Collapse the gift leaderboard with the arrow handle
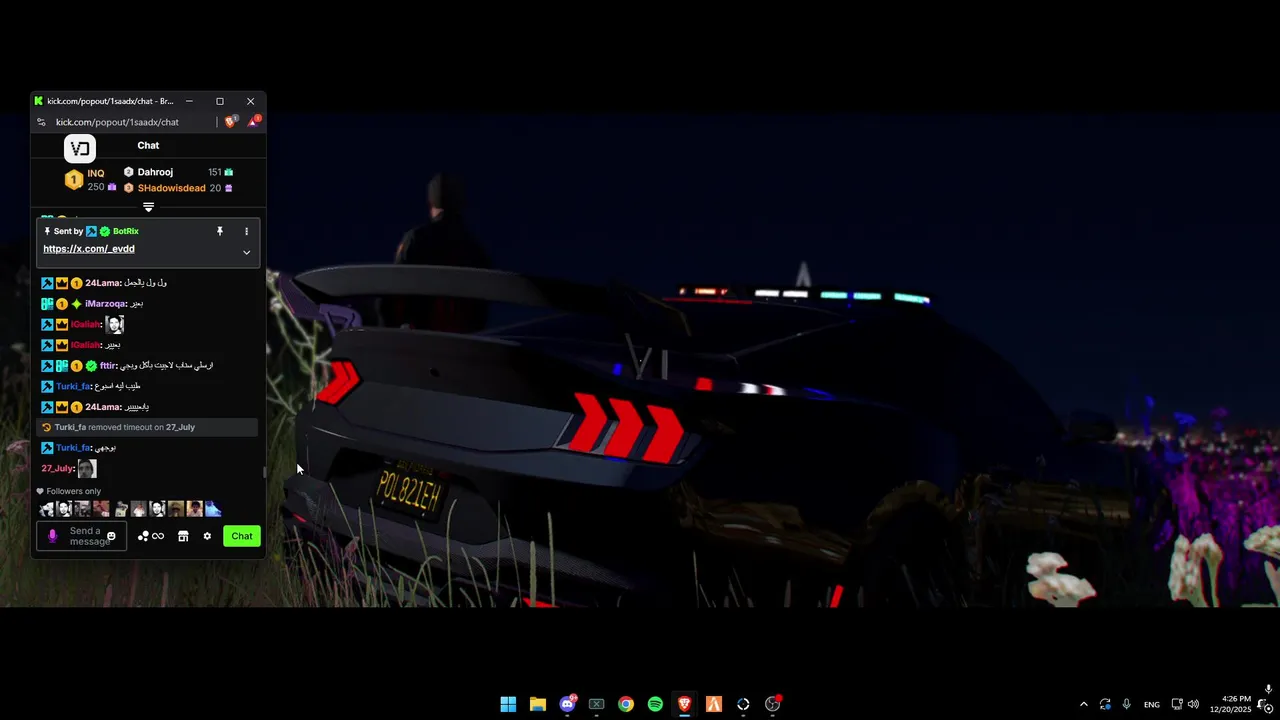 tap(148, 207)
